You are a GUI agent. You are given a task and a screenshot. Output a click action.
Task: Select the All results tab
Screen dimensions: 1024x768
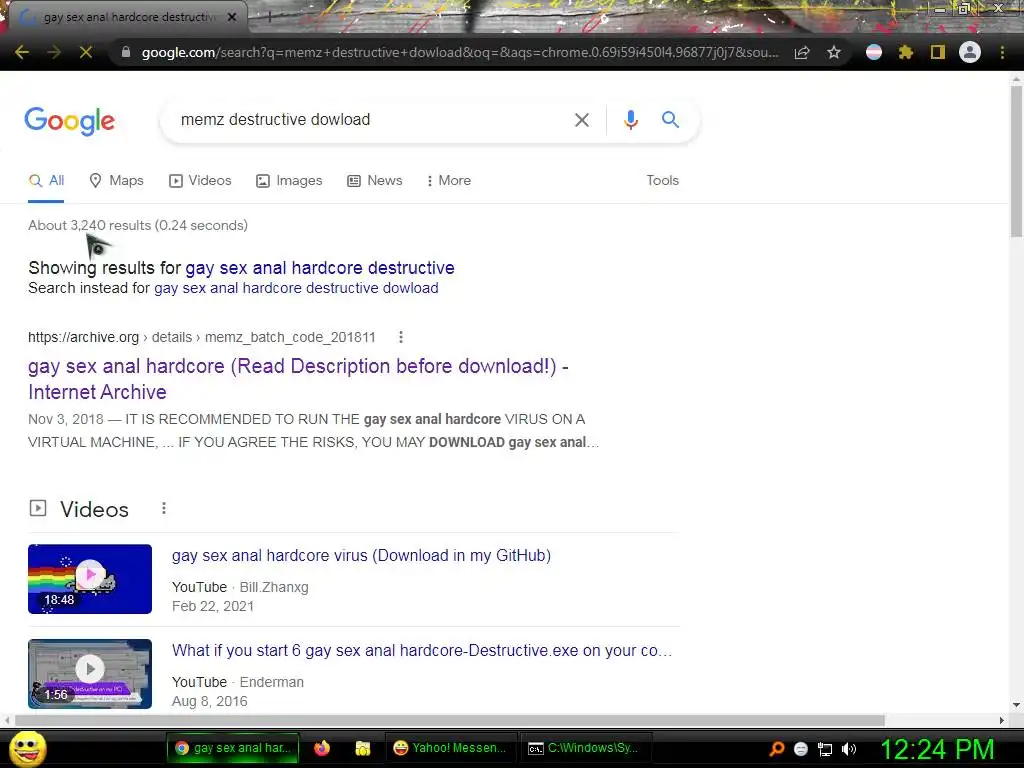click(46, 181)
